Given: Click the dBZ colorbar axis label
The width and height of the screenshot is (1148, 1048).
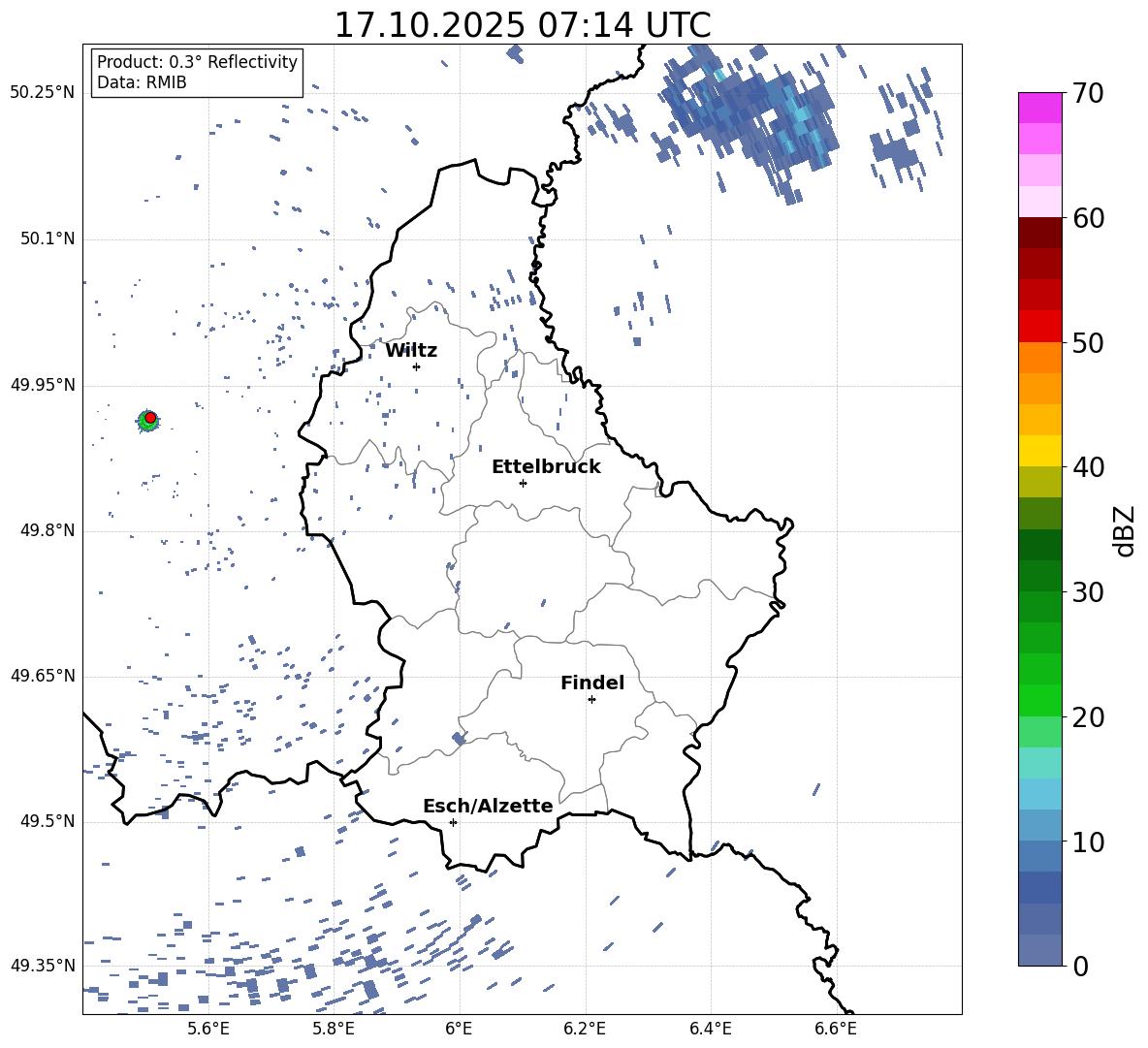Looking at the screenshot, I should point(1124,530).
